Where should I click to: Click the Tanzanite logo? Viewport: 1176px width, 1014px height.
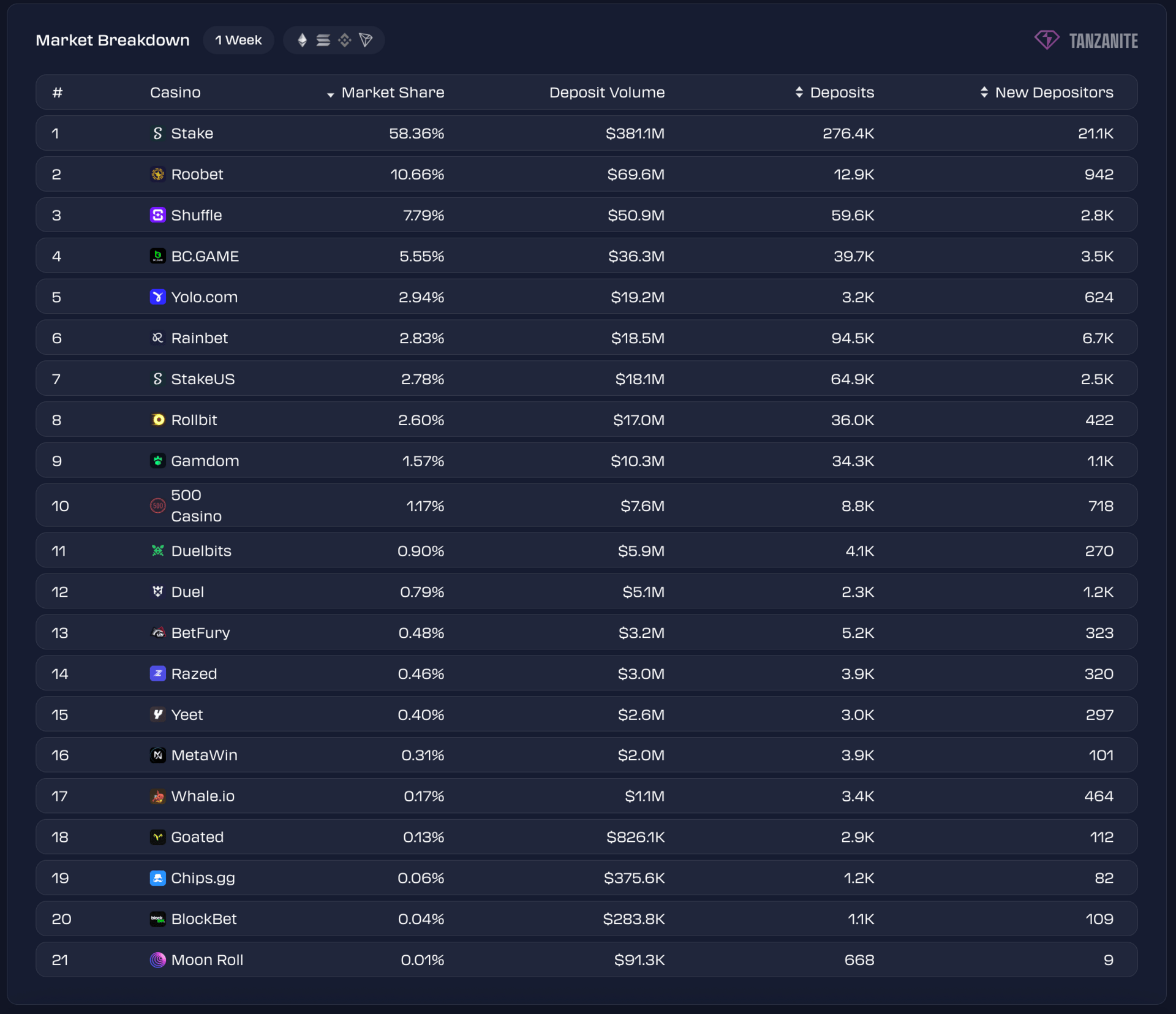(1086, 40)
